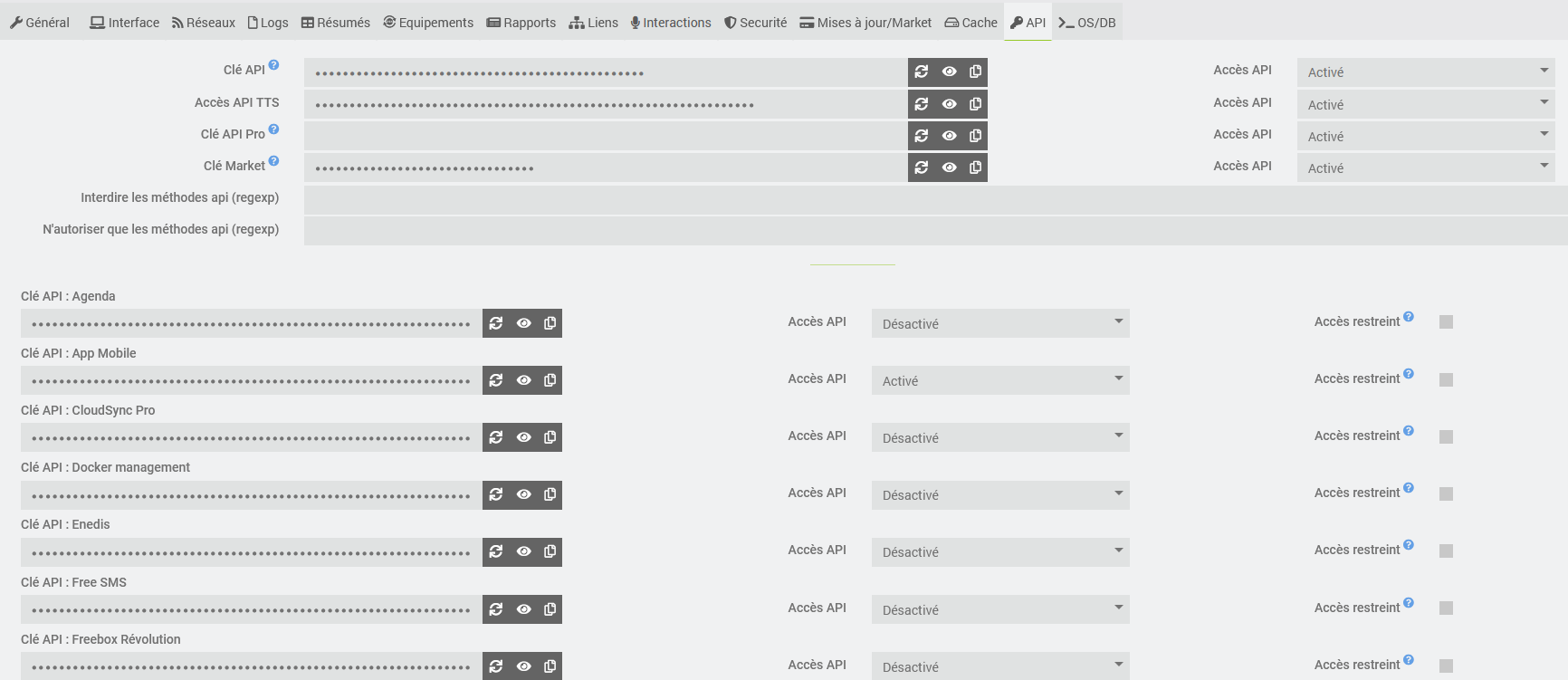Regenerate the Free SMS API key
This screenshot has width=1568, height=680.
point(496,609)
